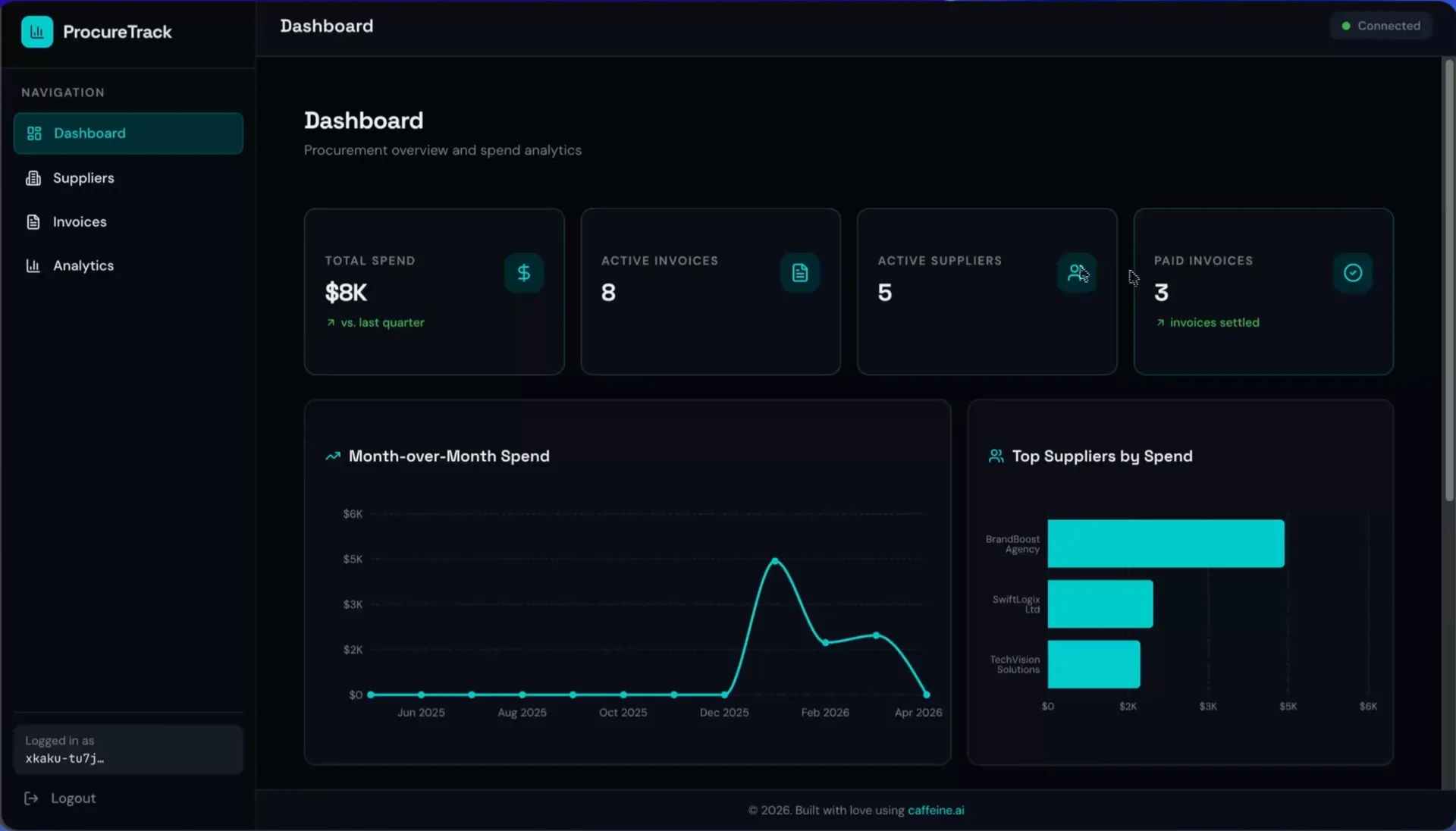Viewport: 1456px width, 831px height.
Task: Click the ProcureTrack logo icon
Action: (x=36, y=31)
